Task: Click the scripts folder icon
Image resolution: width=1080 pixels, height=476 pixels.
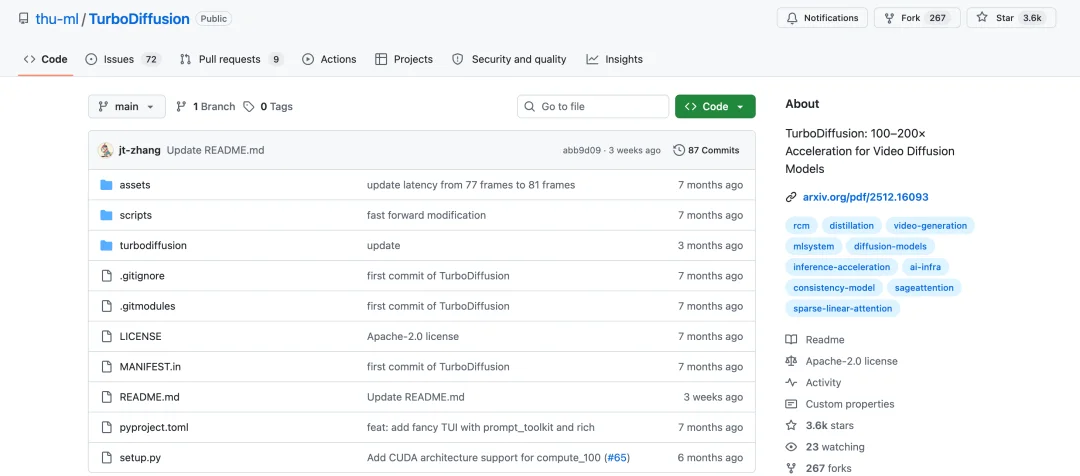Action: [106, 215]
